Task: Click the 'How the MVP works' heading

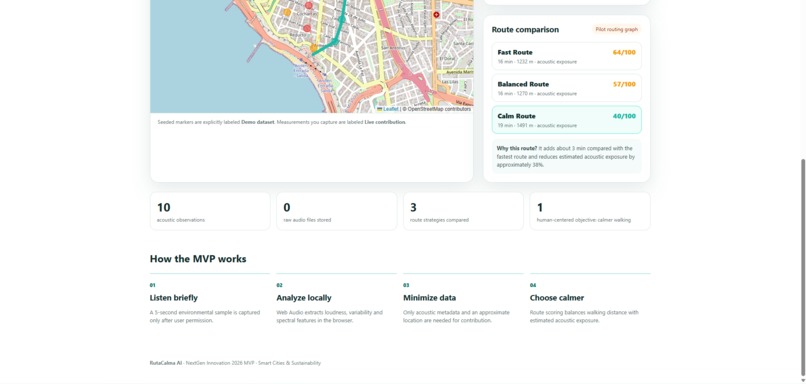Action: tap(198, 259)
